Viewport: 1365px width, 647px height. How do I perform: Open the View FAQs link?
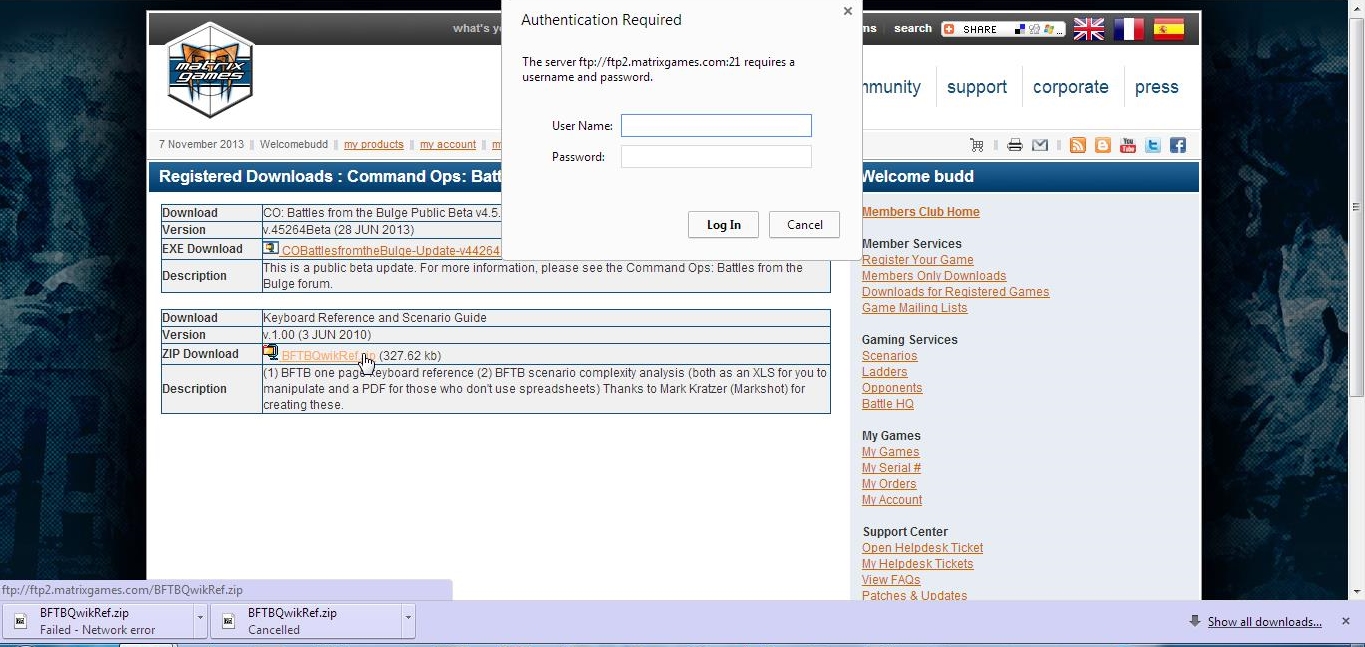891,580
